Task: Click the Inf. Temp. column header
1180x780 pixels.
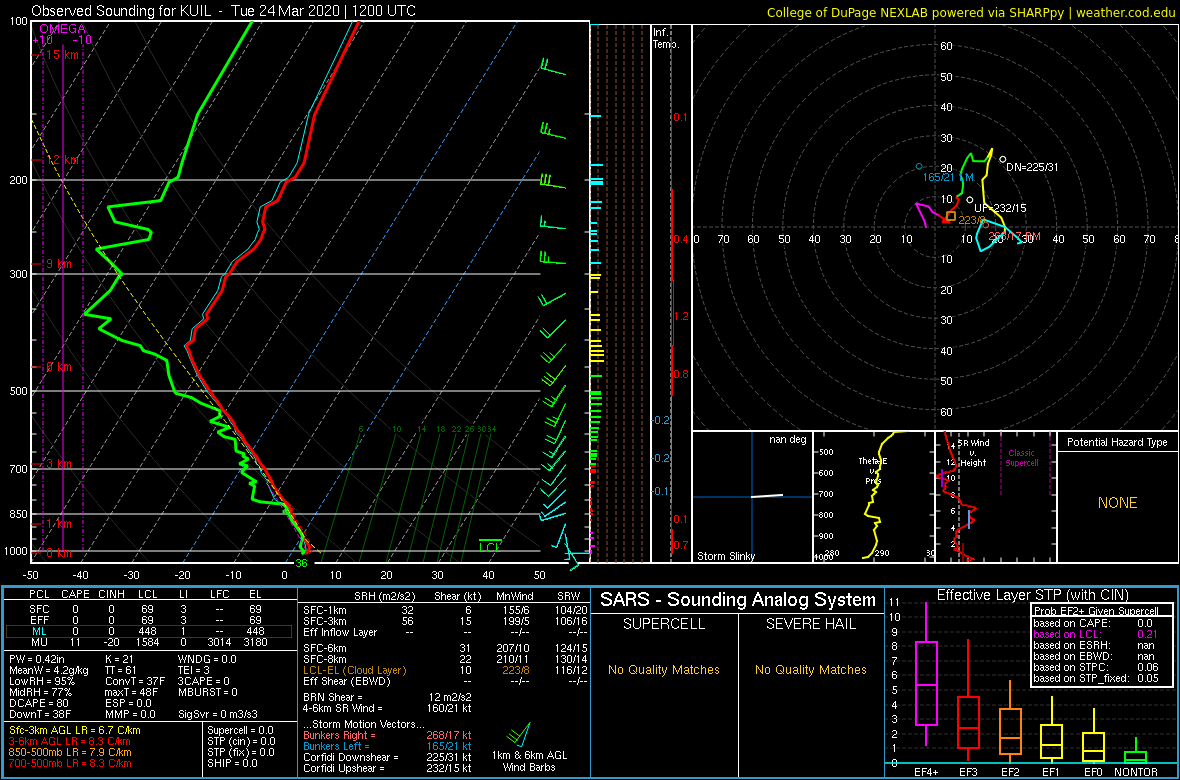Action: [667, 38]
